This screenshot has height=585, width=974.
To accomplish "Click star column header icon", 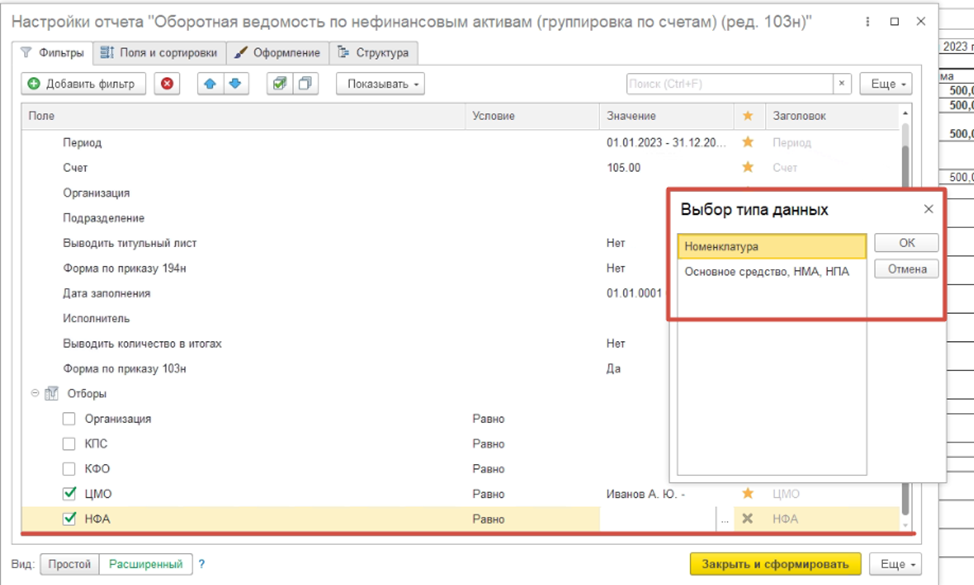I will 748,116.
